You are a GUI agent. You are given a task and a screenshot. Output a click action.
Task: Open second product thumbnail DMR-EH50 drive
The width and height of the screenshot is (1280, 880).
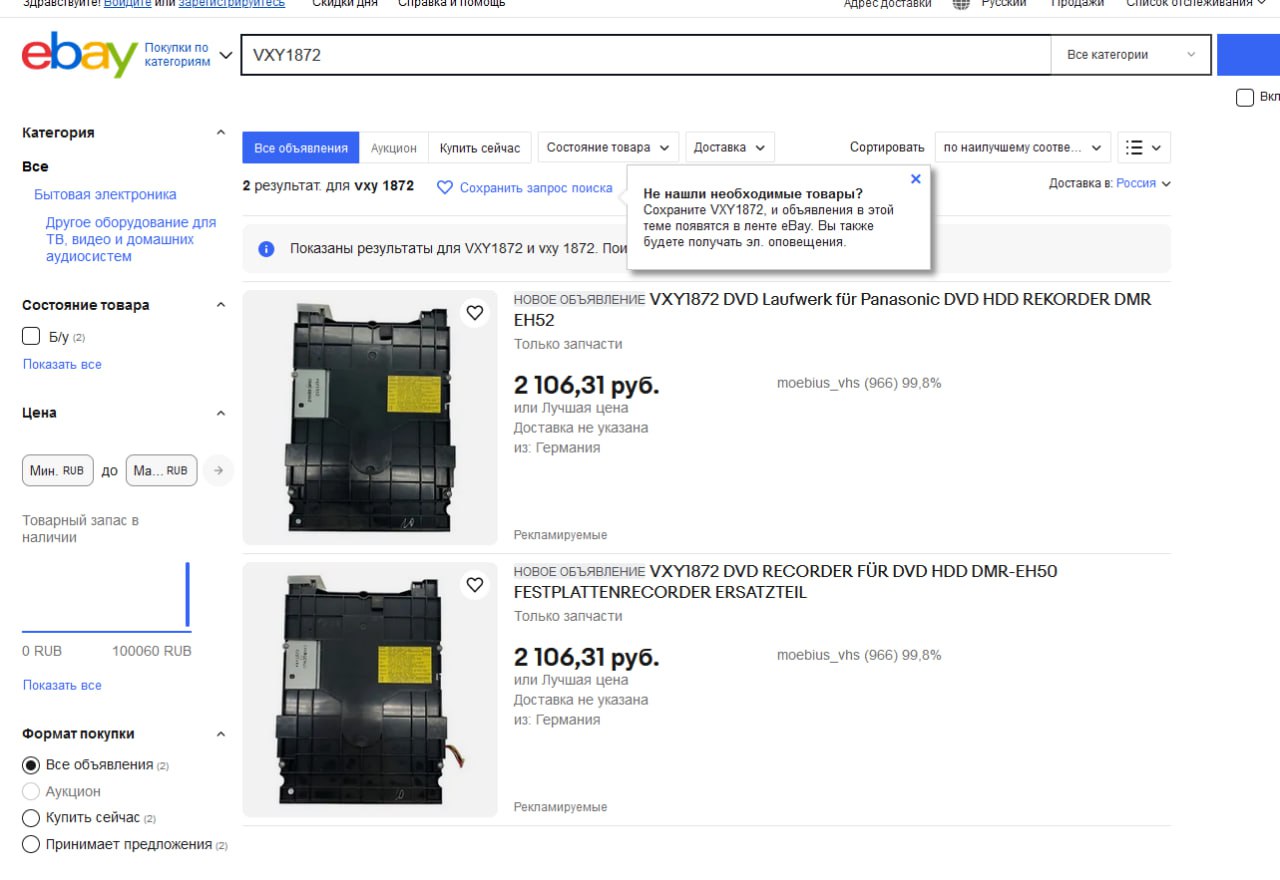(x=370, y=689)
